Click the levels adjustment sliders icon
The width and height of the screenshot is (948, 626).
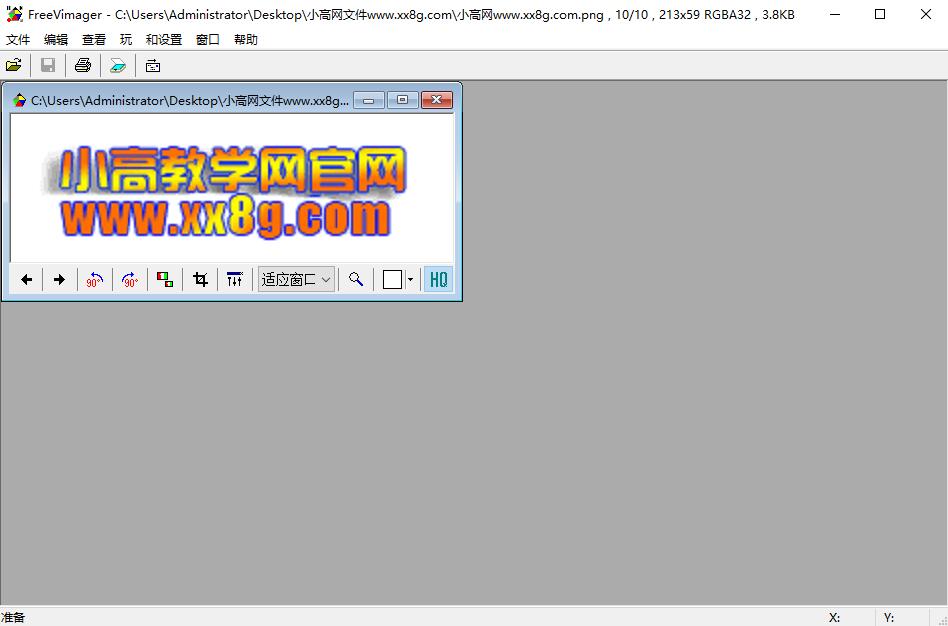(x=235, y=279)
